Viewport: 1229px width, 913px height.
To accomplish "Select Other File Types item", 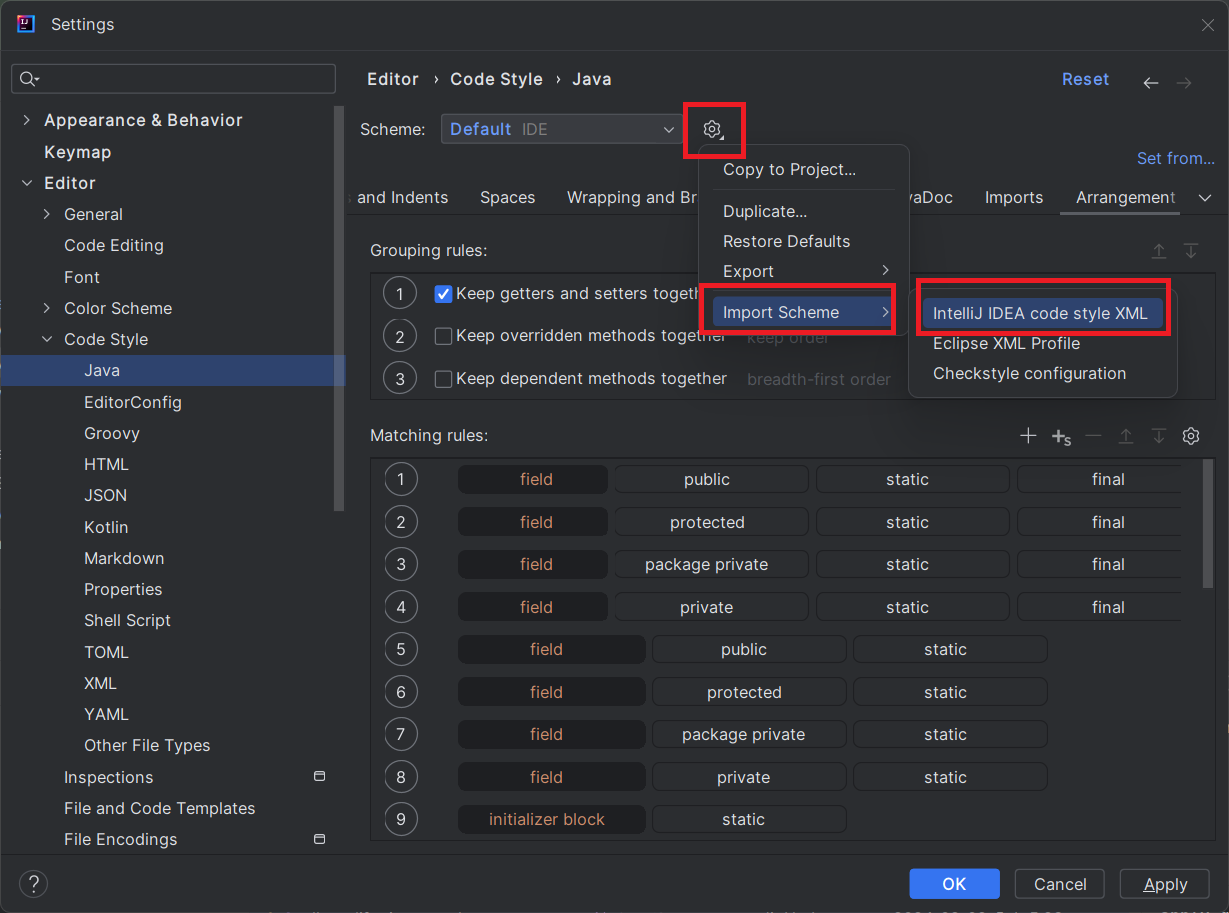I will tap(147, 745).
